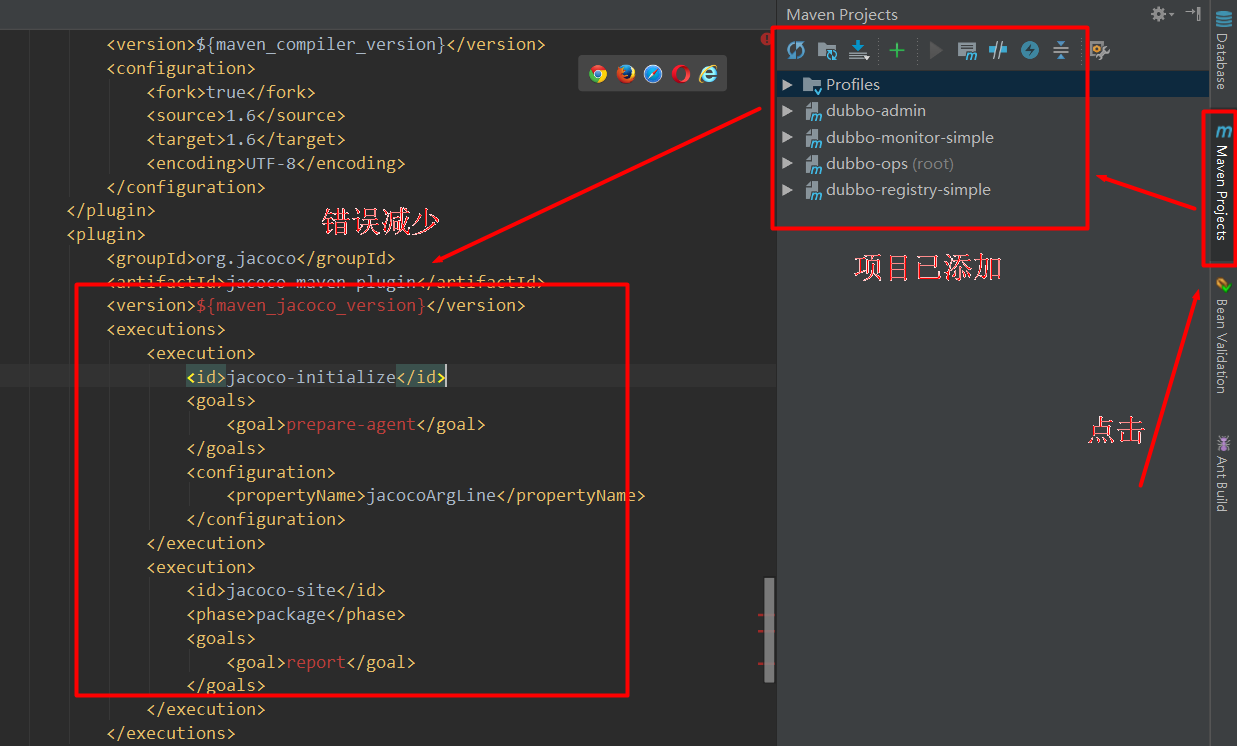Click Generate Sources and Update Folders icon

[827, 50]
